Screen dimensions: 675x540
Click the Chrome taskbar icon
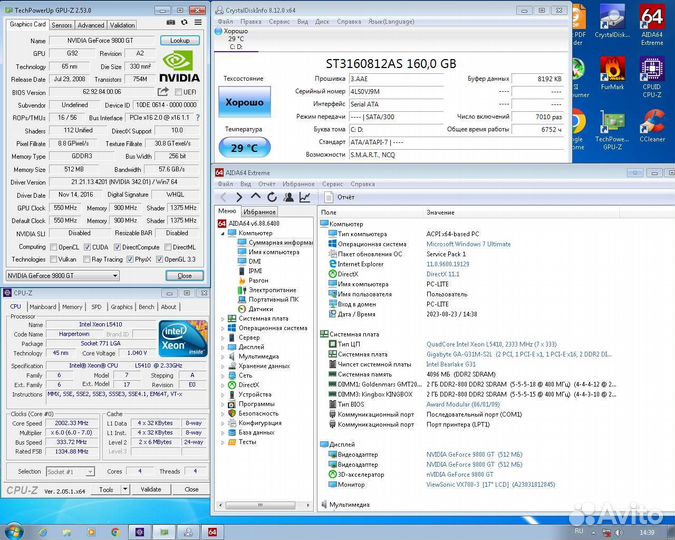click(115, 532)
